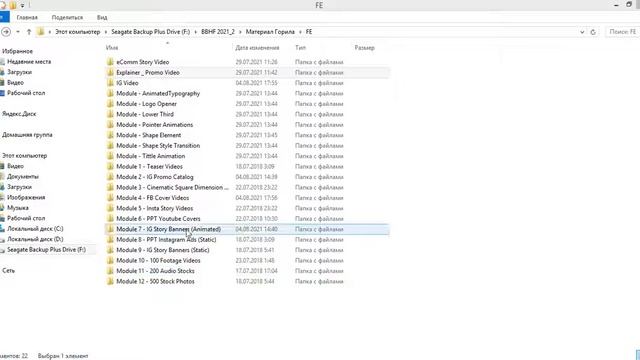Go up one level with the up arrow
This screenshot has height=360, width=640.
click(29, 32)
